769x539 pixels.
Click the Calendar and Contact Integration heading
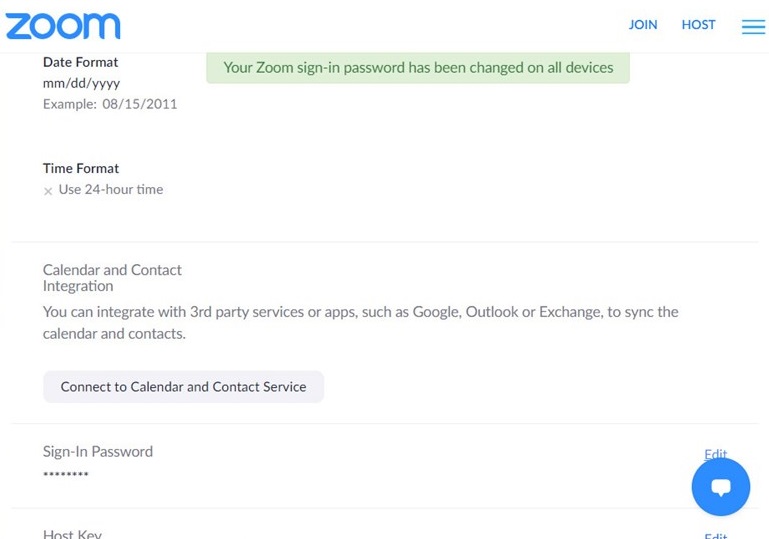click(x=112, y=277)
